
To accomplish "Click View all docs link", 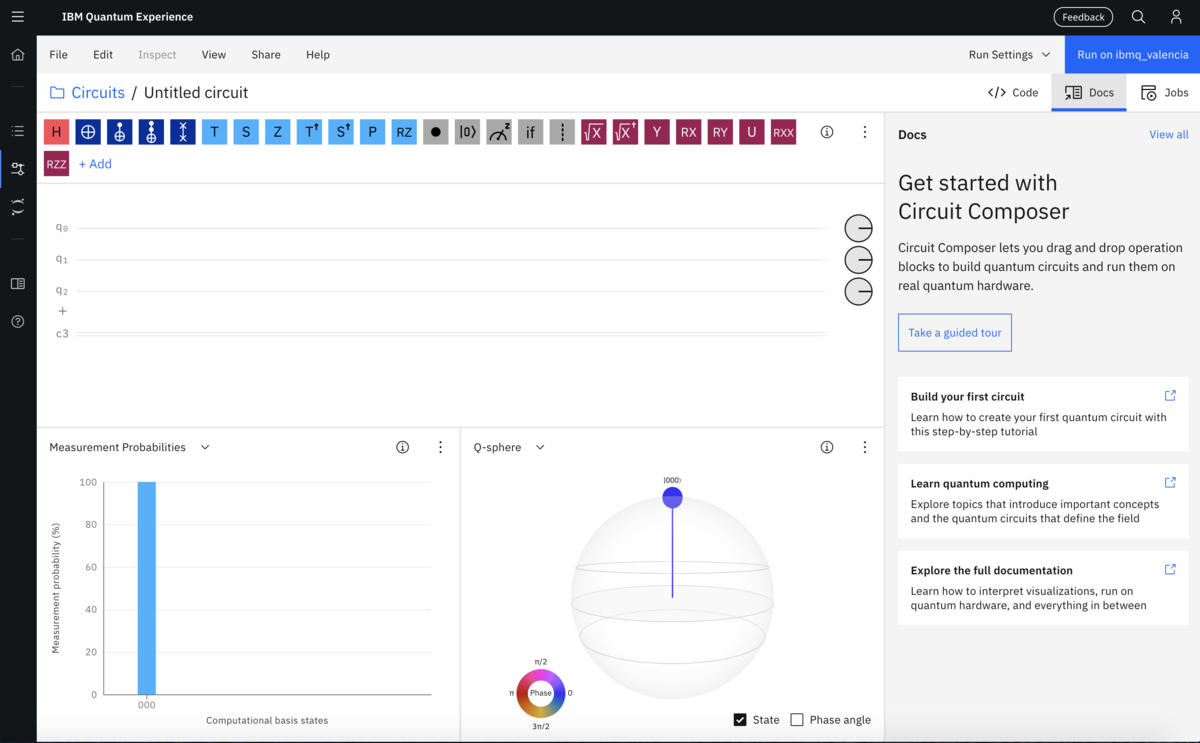I will (x=1169, y=134).
